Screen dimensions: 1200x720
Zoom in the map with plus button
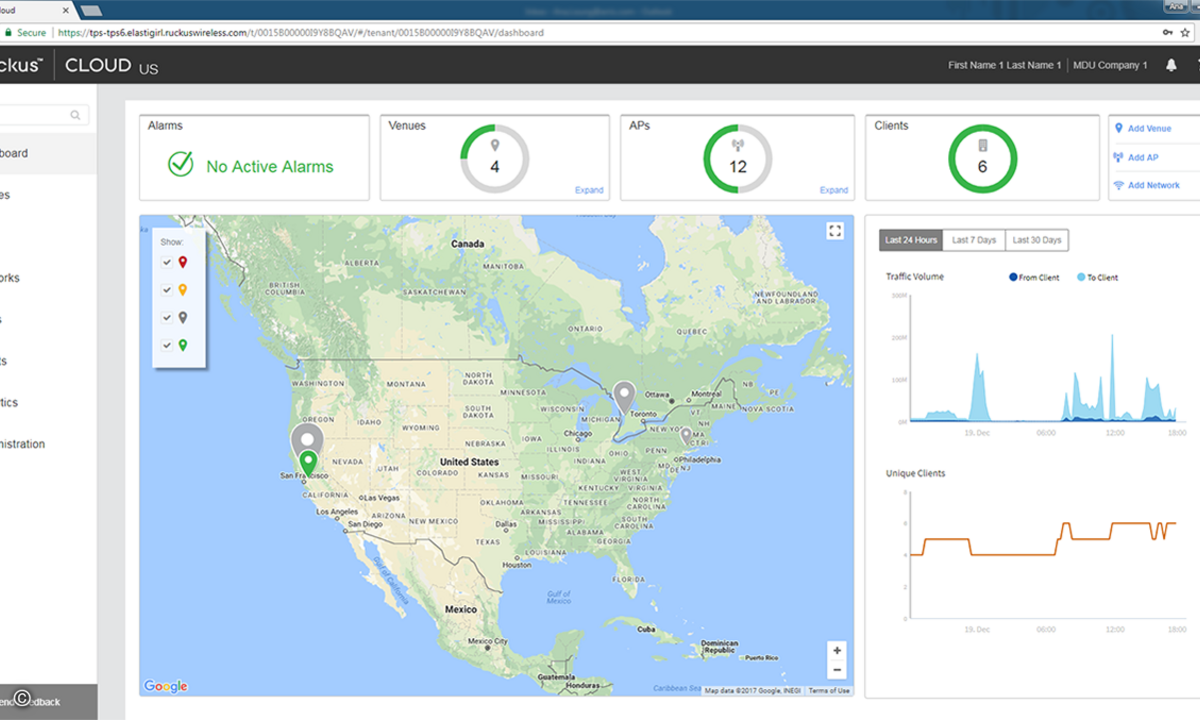pos(837,650)
